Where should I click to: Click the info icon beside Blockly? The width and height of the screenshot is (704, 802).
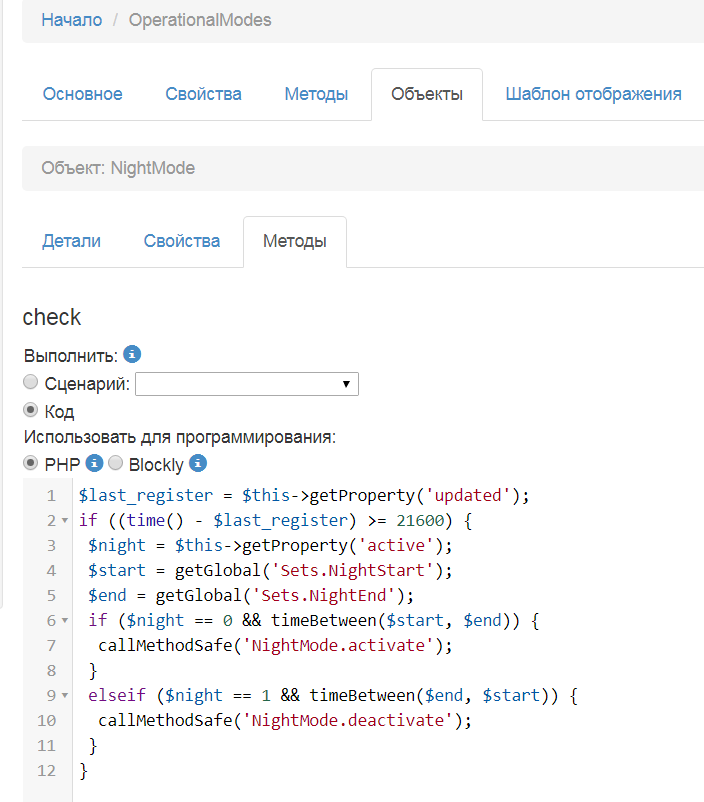[198, 463]
